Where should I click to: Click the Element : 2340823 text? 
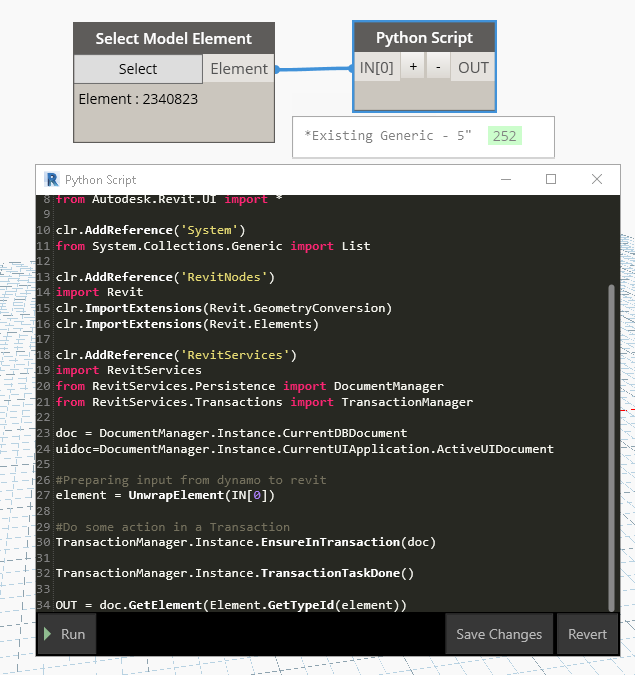(138, 99)
